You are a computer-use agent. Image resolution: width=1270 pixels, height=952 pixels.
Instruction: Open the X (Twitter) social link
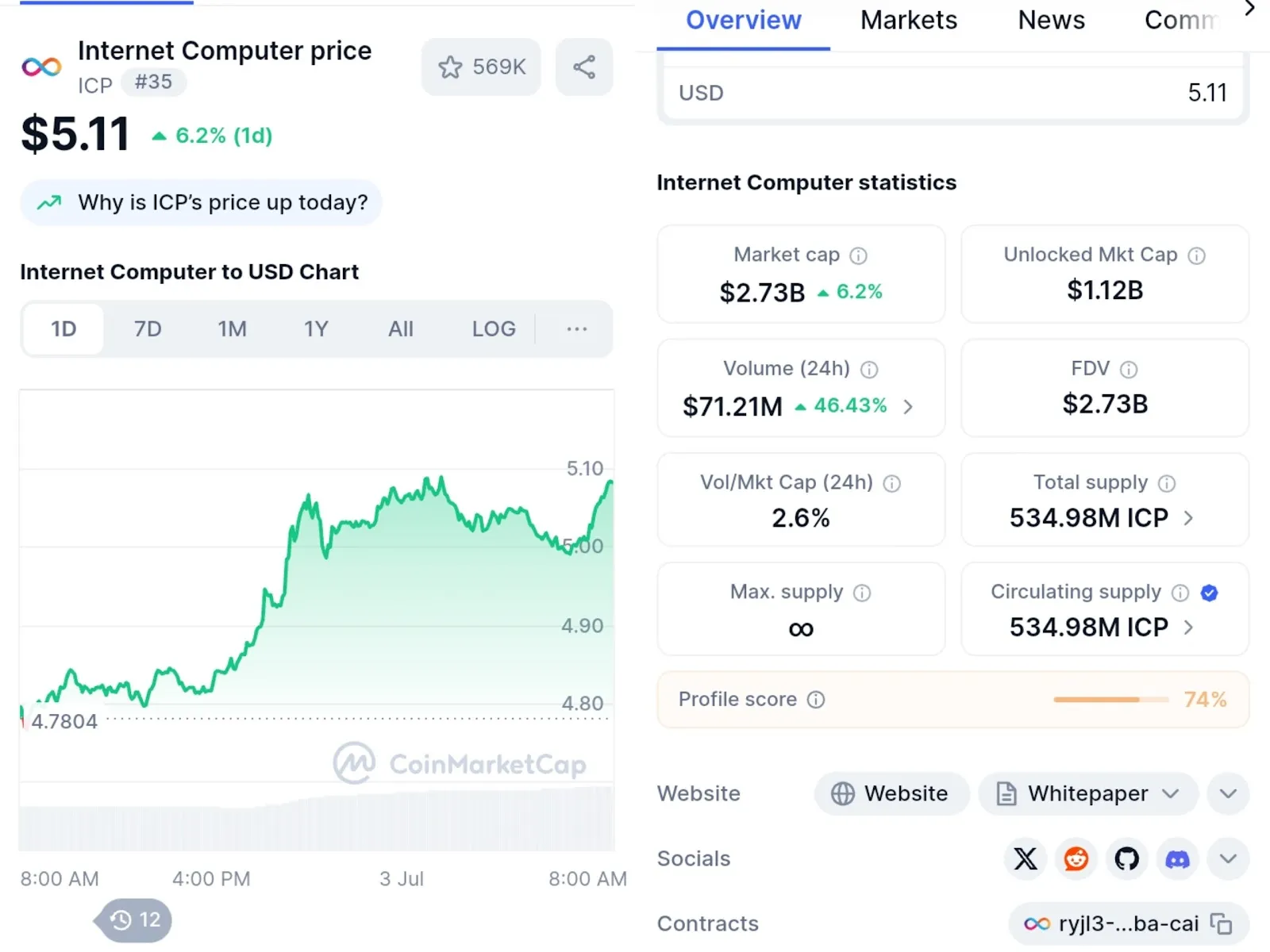pyautogui.click(x=1026, y=858)
